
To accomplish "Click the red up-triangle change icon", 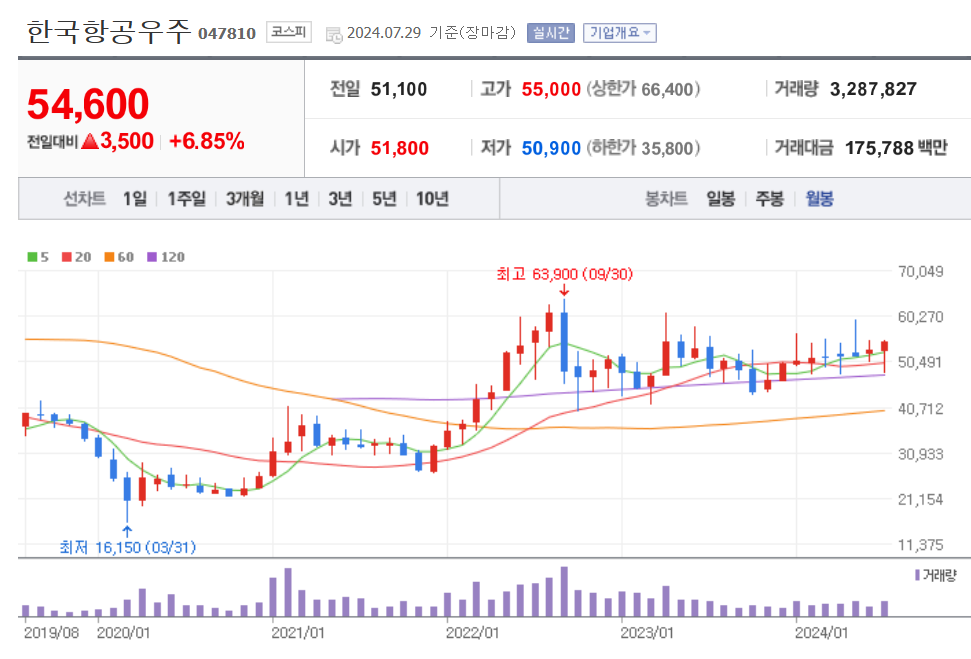I will pyautogui.click(x=90, y=141).
